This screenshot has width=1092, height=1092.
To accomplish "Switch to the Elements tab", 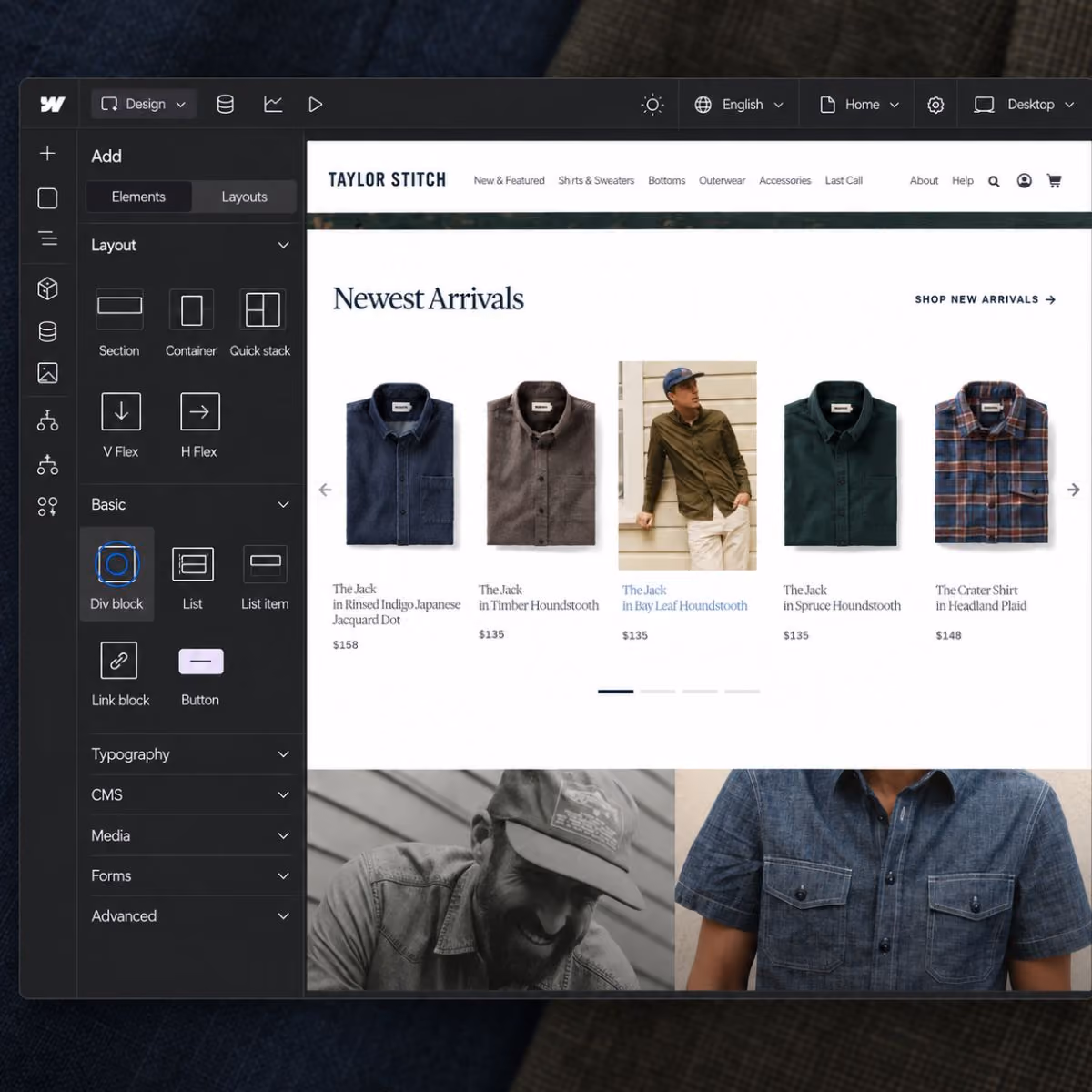I will (138, 197).
